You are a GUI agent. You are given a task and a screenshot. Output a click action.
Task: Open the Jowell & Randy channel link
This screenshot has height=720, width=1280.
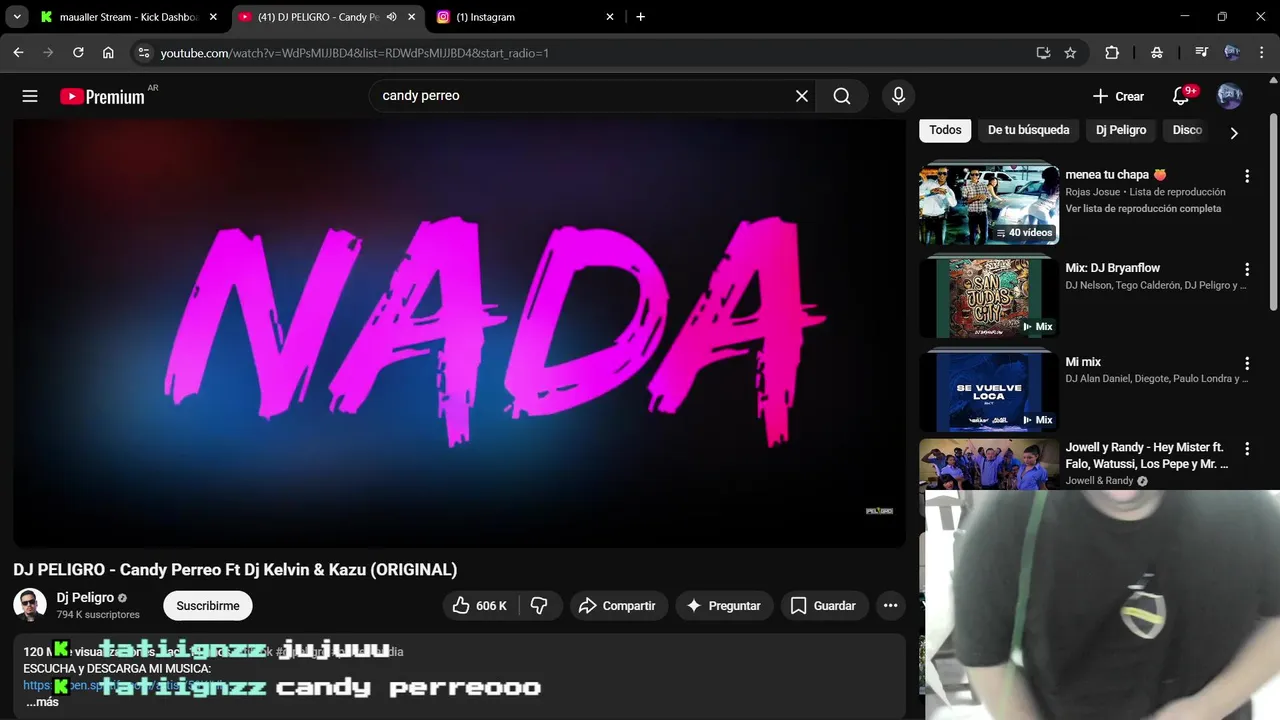pos(1099,481)
